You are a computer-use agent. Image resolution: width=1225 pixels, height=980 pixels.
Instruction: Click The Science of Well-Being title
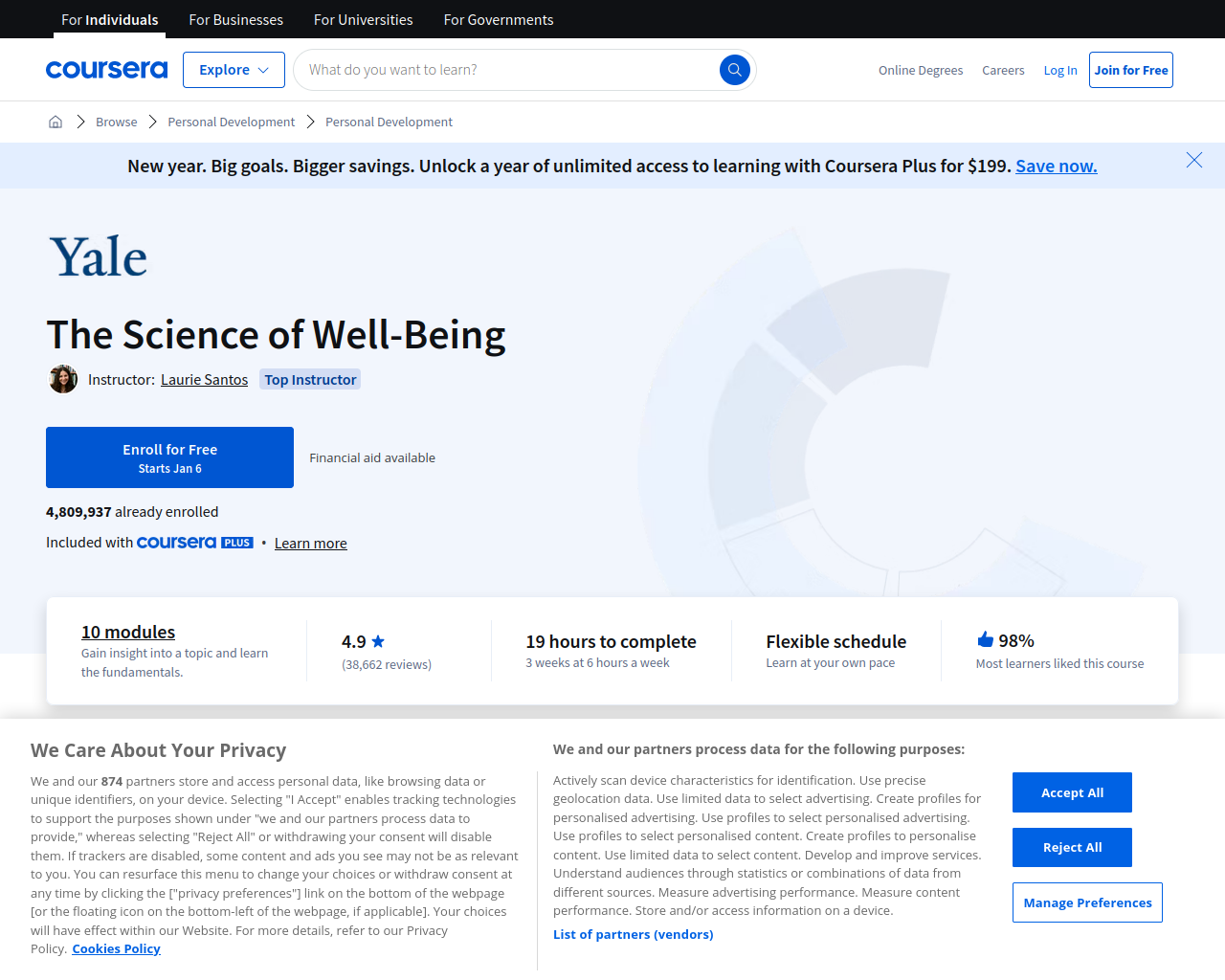point(276,335)
